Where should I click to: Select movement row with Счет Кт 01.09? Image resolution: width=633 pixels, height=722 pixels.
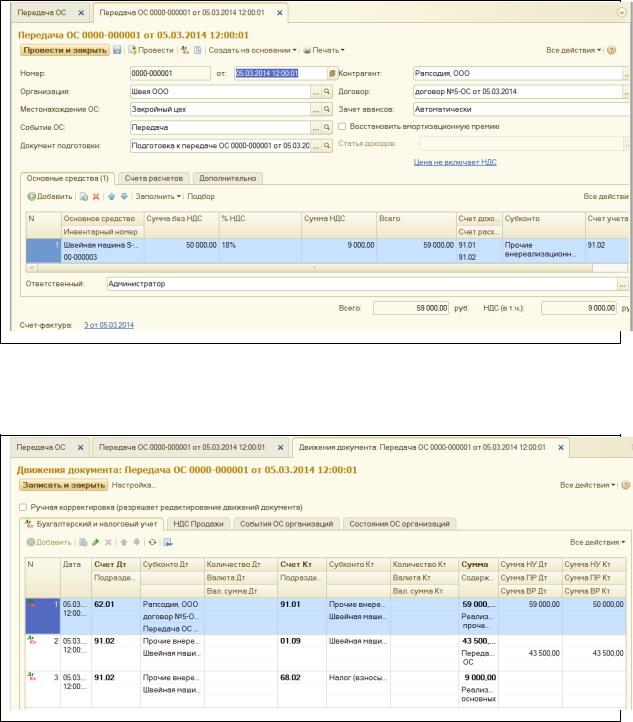pos(326,653)
